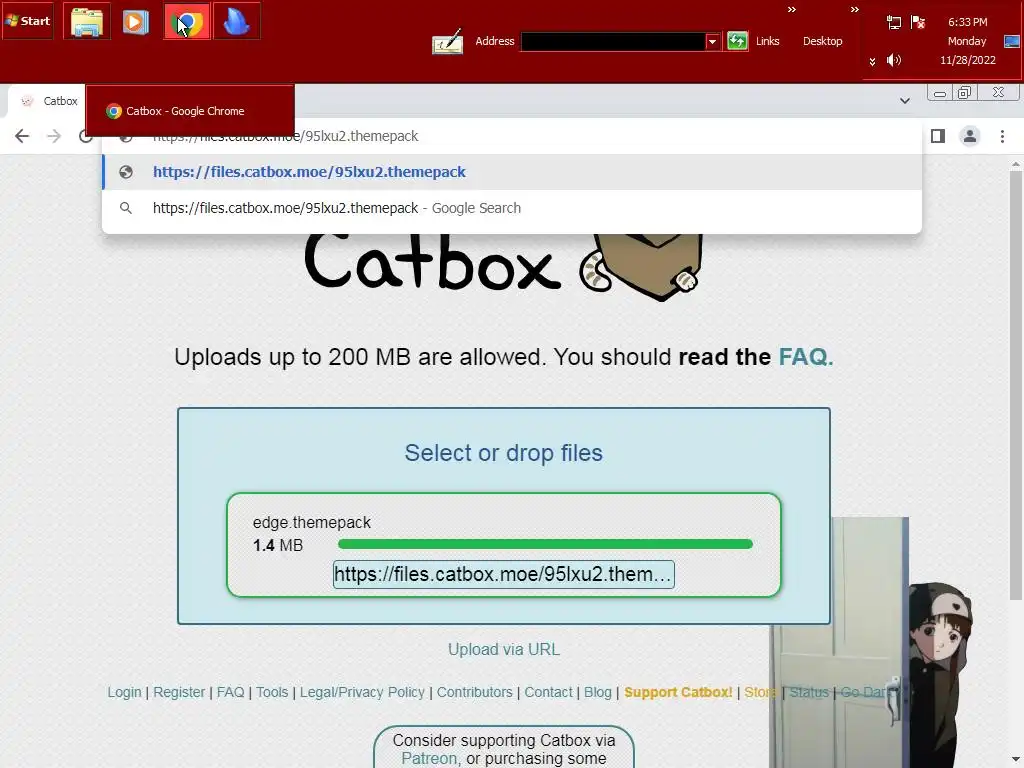This screenshot has height=768, width=1024.
Task: Click the edge.themepack file name
Action: point(312,522)
